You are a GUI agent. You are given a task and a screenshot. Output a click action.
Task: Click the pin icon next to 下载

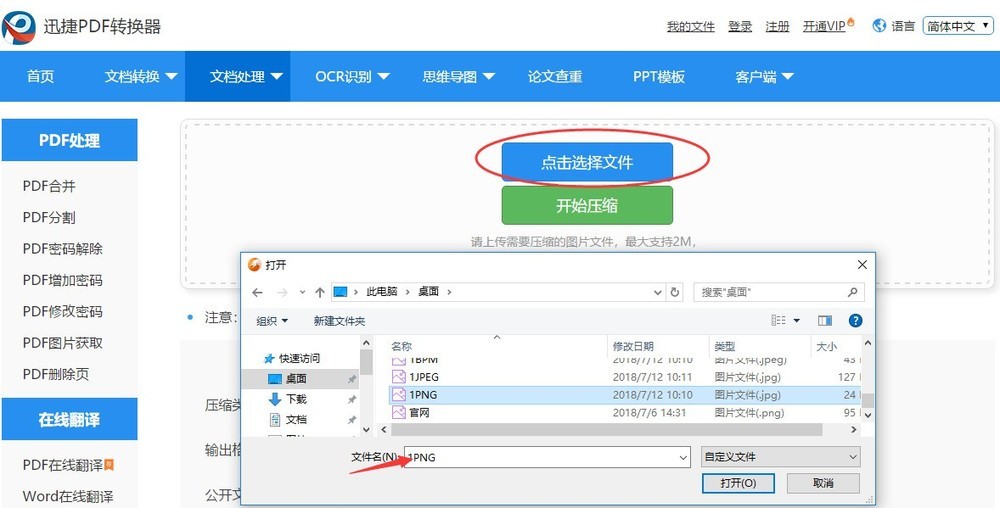351,400
